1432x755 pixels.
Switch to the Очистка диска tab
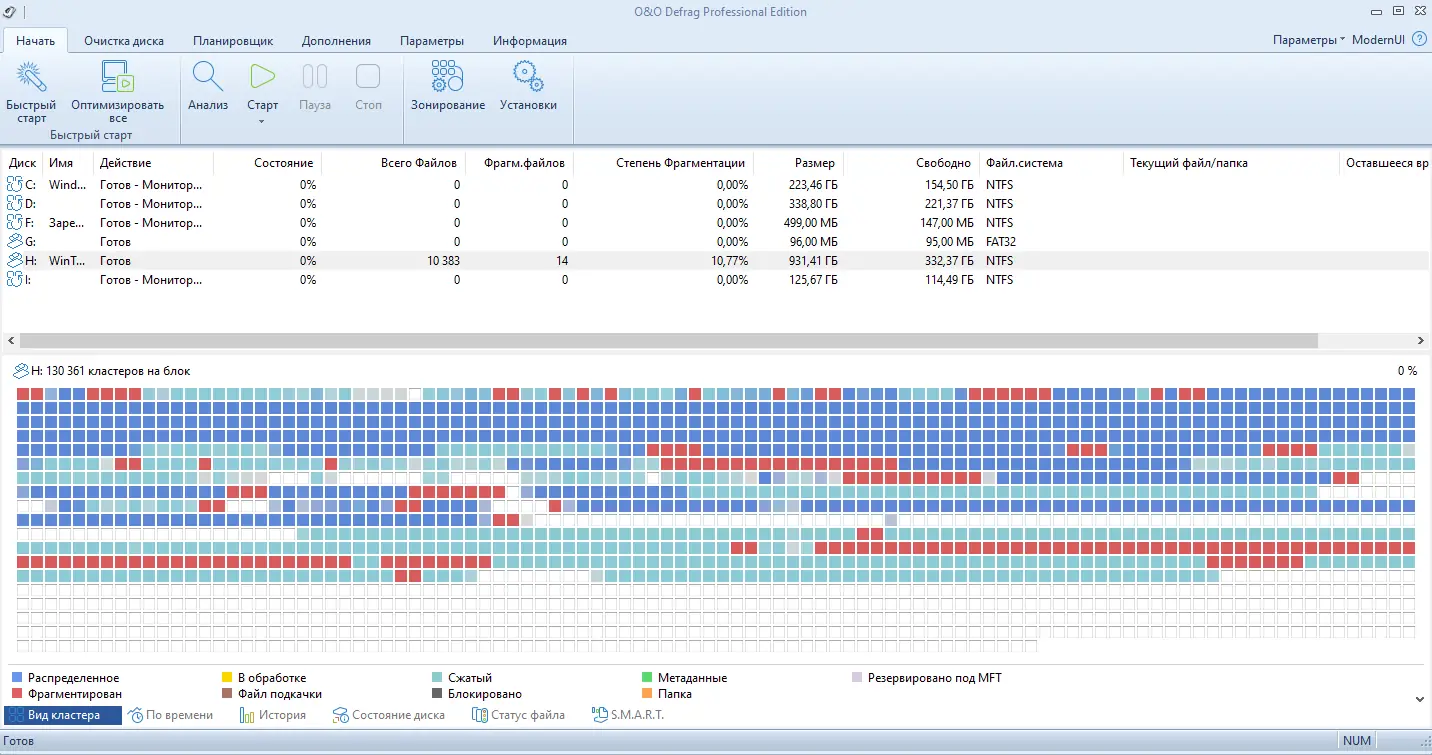(124, 41)
